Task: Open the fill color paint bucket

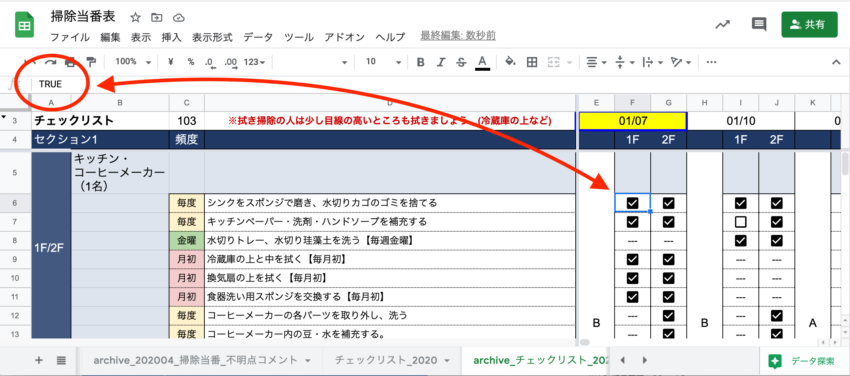Action: coord(510,62)
